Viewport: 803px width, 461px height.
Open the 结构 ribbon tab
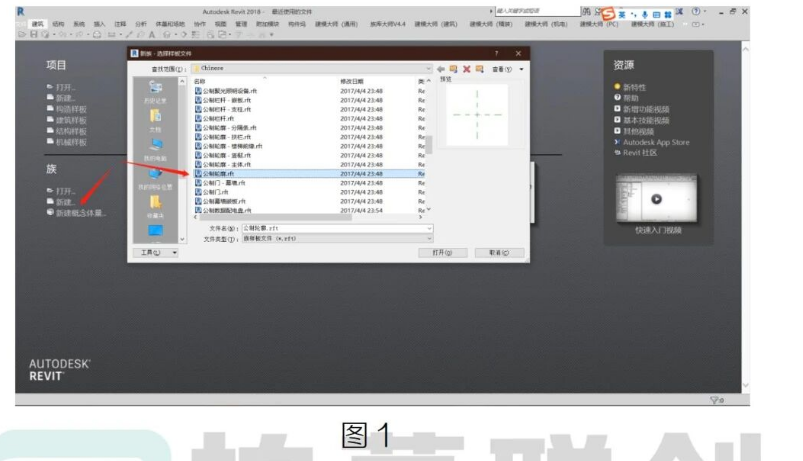pyautogui.click(x=58, y=24)
